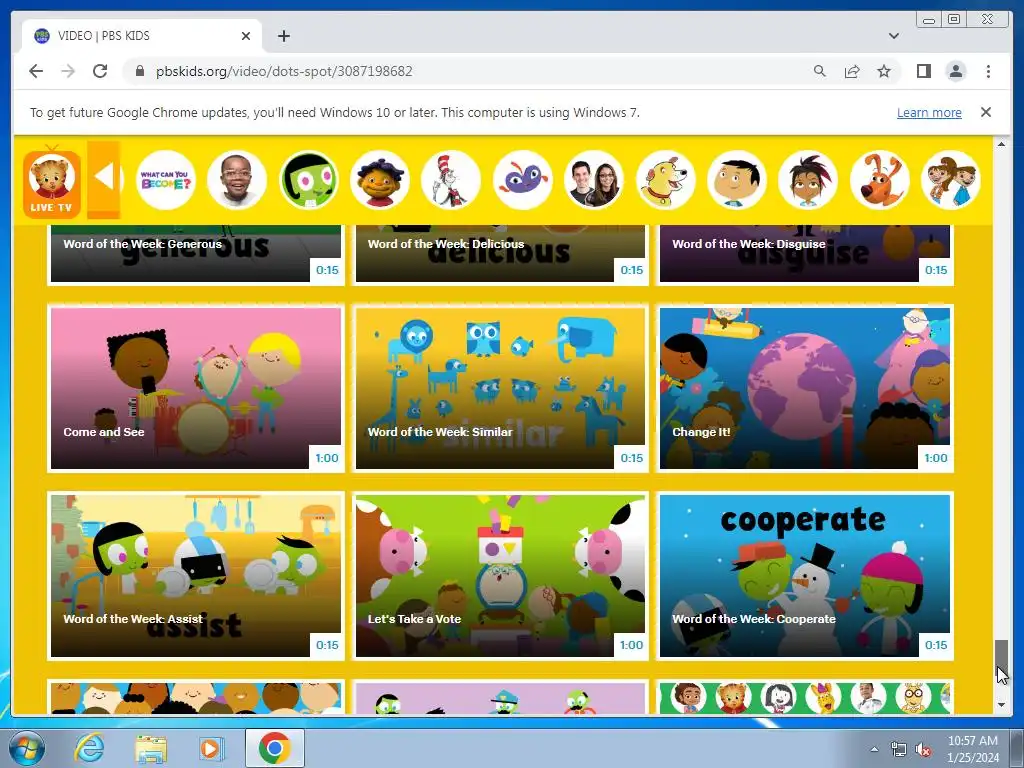Toggle the Chrome side panel
Viewport: 1024px width, 768px height.
pos(923,71)
